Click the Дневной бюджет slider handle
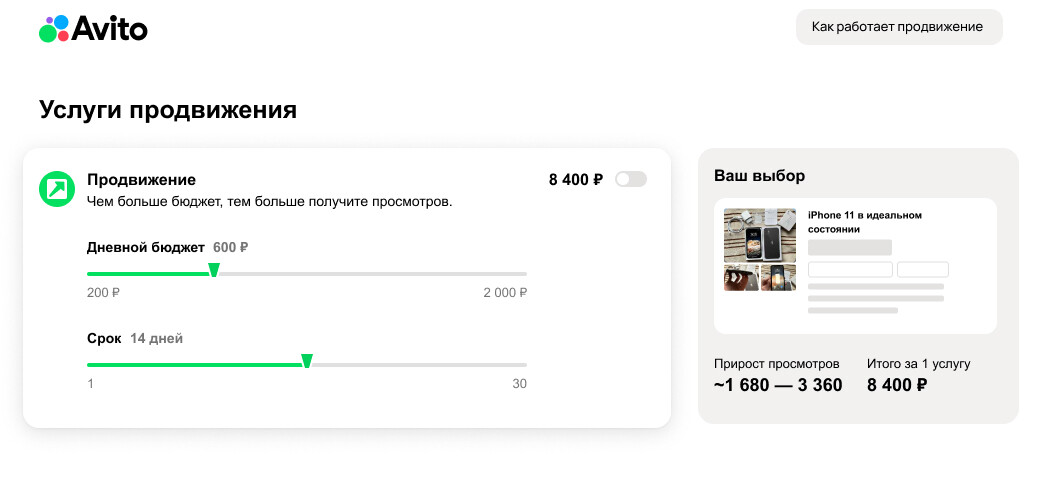1043x482 pixels. (213, 270)
